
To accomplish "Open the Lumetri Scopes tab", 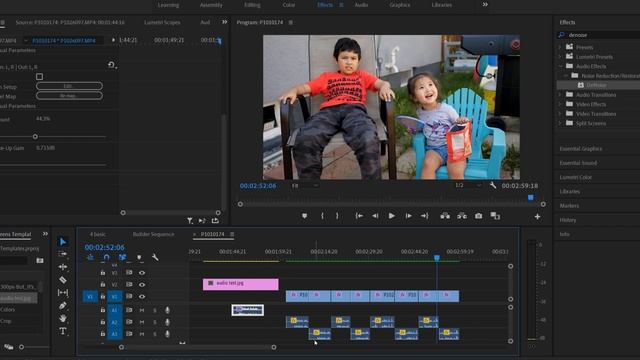I will click(162, 22).
